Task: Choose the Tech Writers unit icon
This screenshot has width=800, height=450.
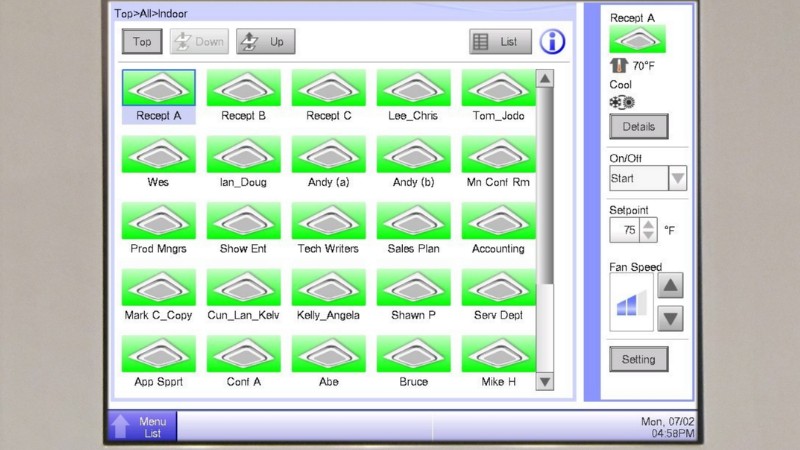Action: click(328, 221)
